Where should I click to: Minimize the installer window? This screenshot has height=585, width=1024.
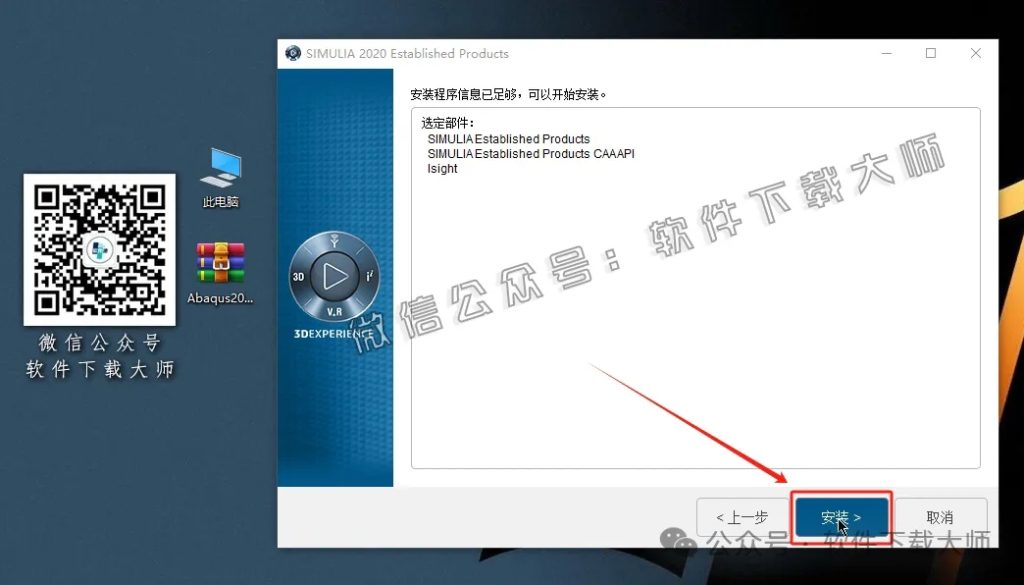click(x=886, y=53)
